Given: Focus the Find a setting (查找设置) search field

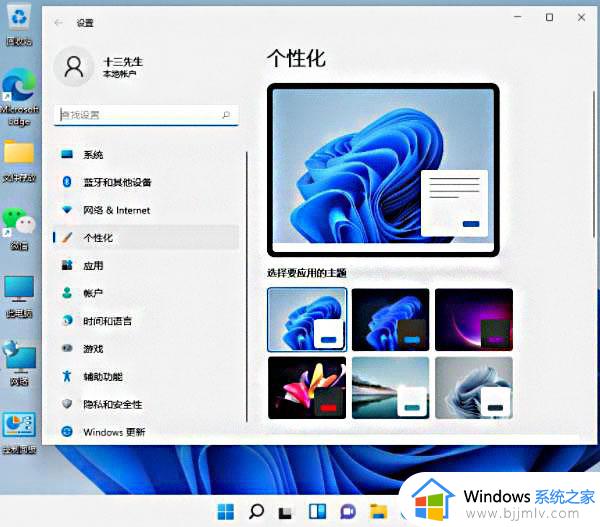Looking at the screenshot, I should click(x=146, y=115).
